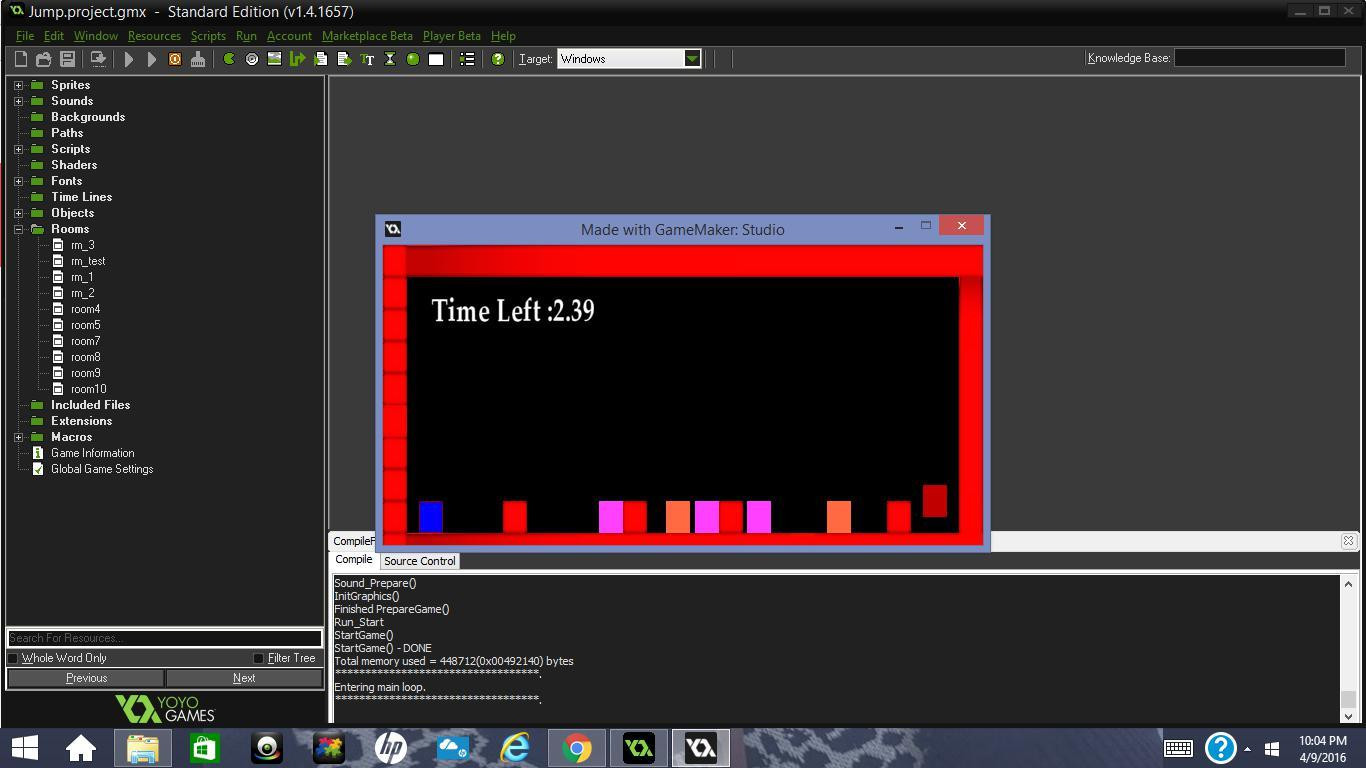This screenshot has width=1366, height=768.
Task: Open the Marketplace Beta menu
Action: coord(367,36)
